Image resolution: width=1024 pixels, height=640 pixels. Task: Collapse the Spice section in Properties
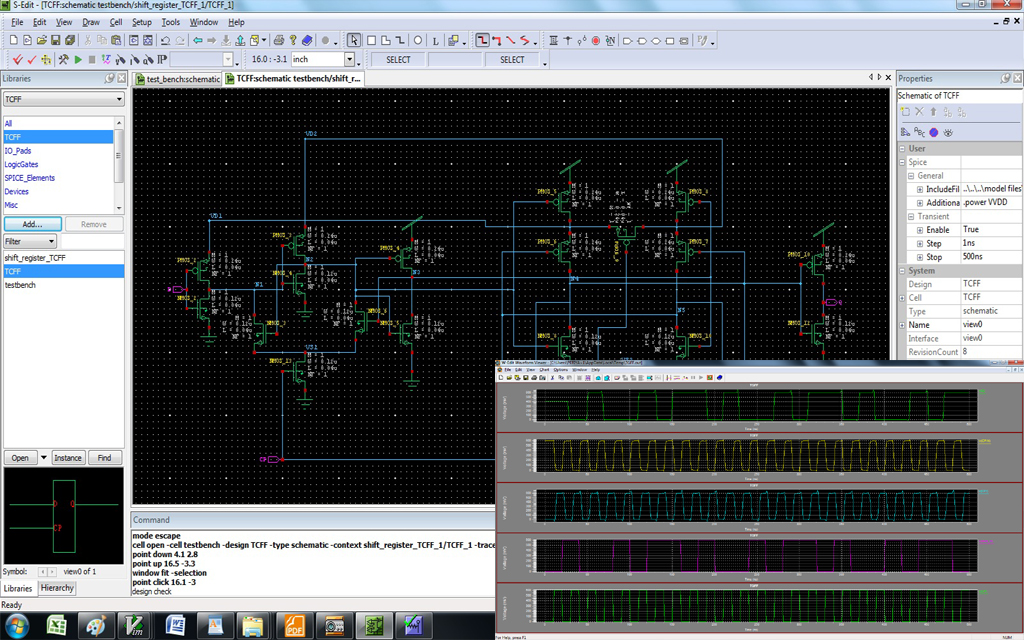pyautogui.click(x=902, y=163)
